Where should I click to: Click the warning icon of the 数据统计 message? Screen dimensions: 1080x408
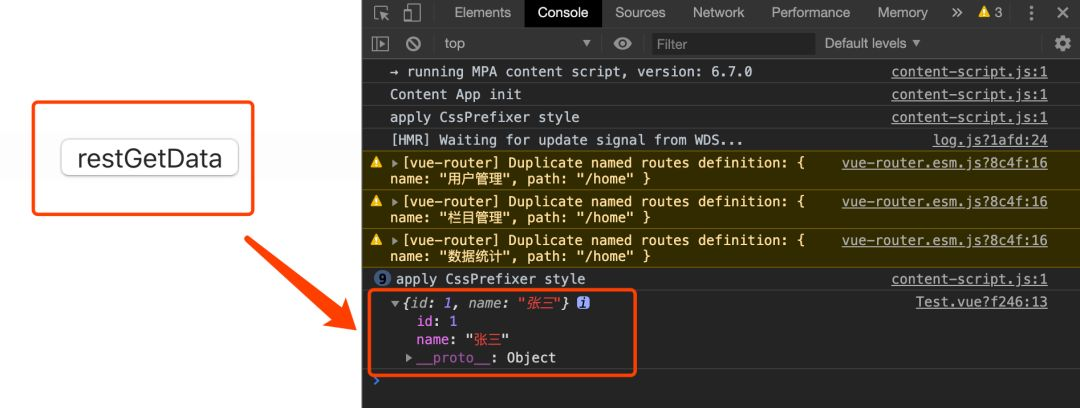click(376, 240)
